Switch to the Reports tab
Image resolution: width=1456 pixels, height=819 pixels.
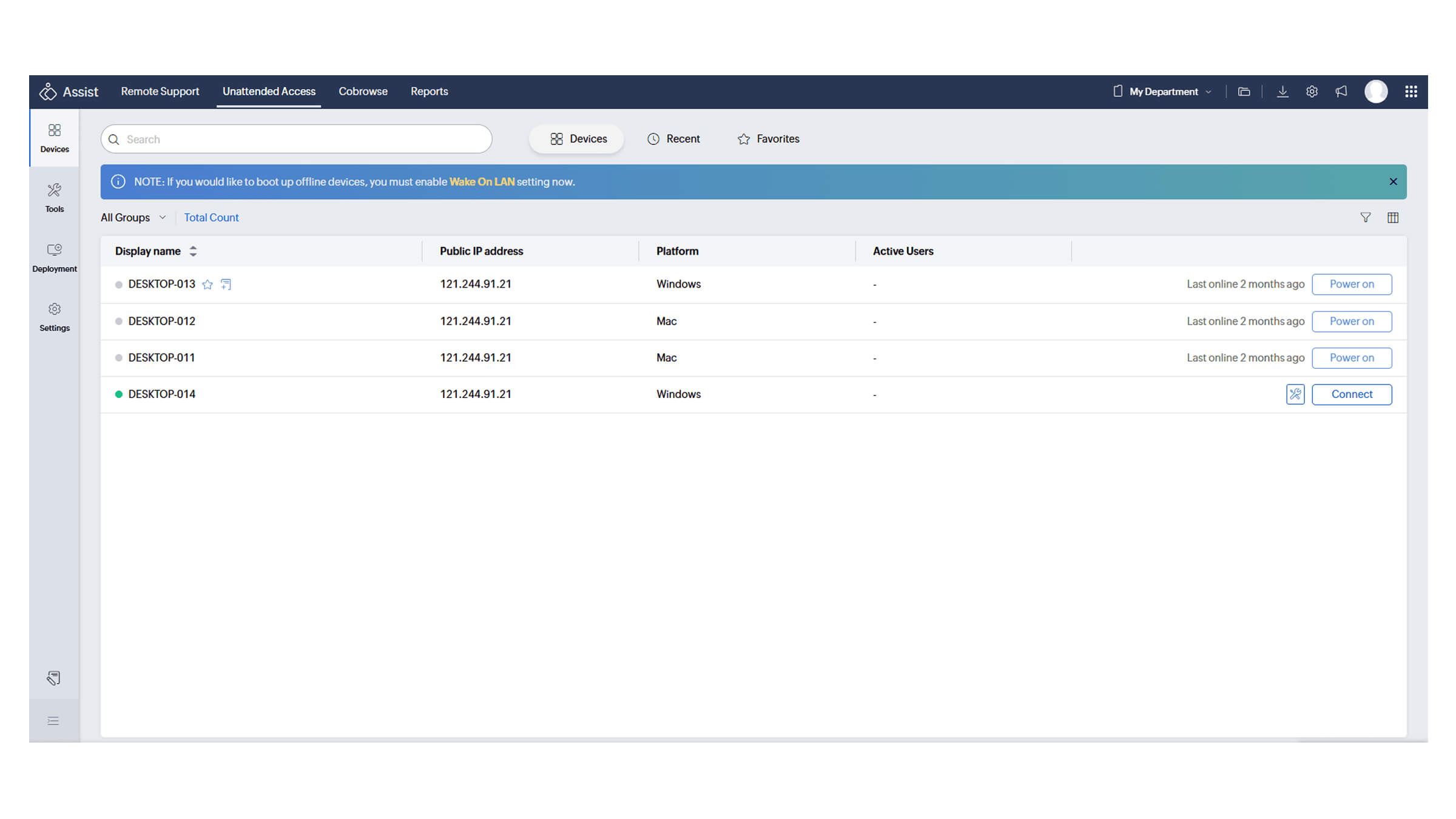429,91
